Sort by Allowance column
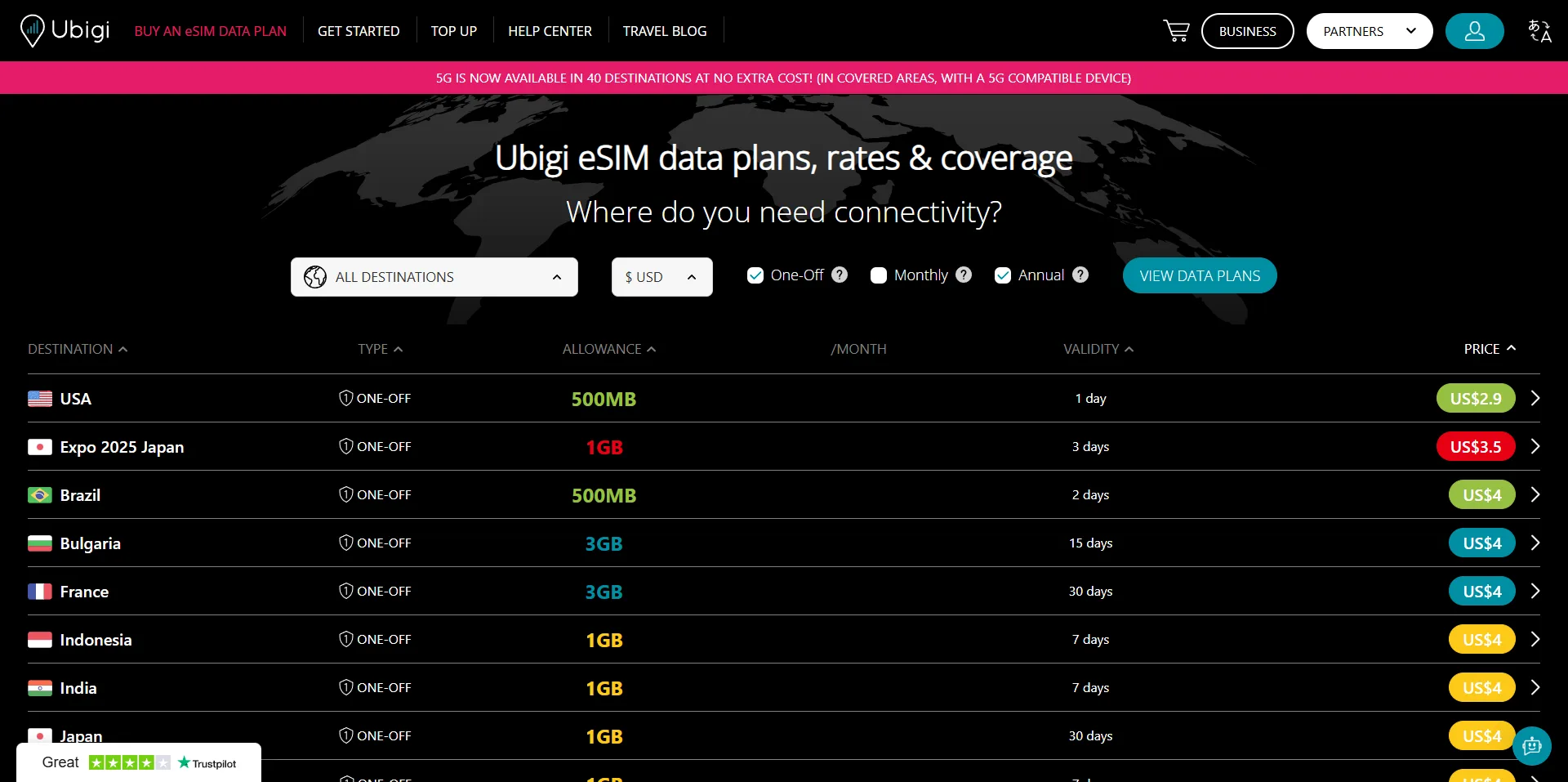1568x782 pixels. (x=608, y=349)
